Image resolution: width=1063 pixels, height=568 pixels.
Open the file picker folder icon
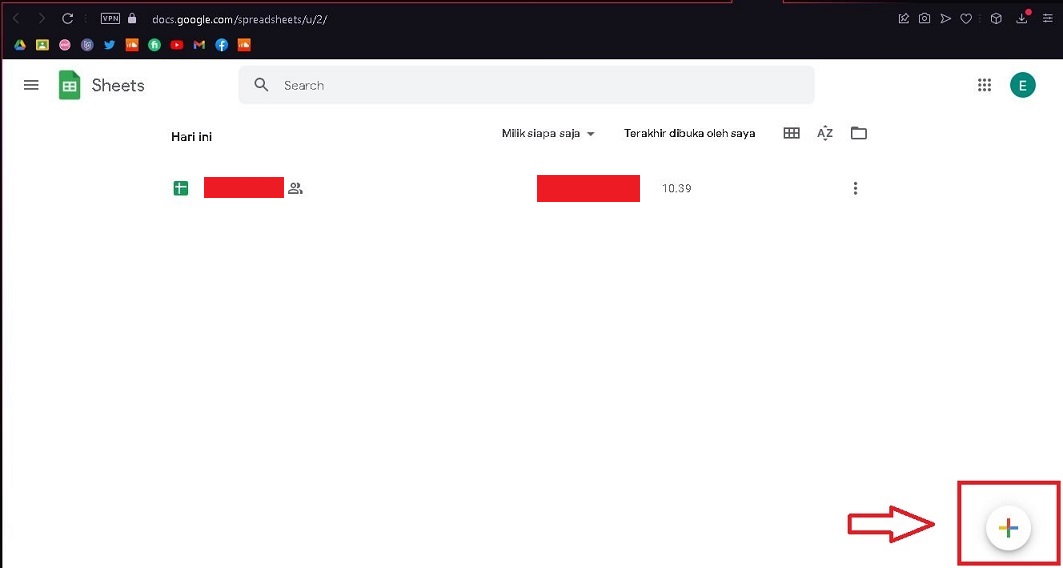point(858,133)
